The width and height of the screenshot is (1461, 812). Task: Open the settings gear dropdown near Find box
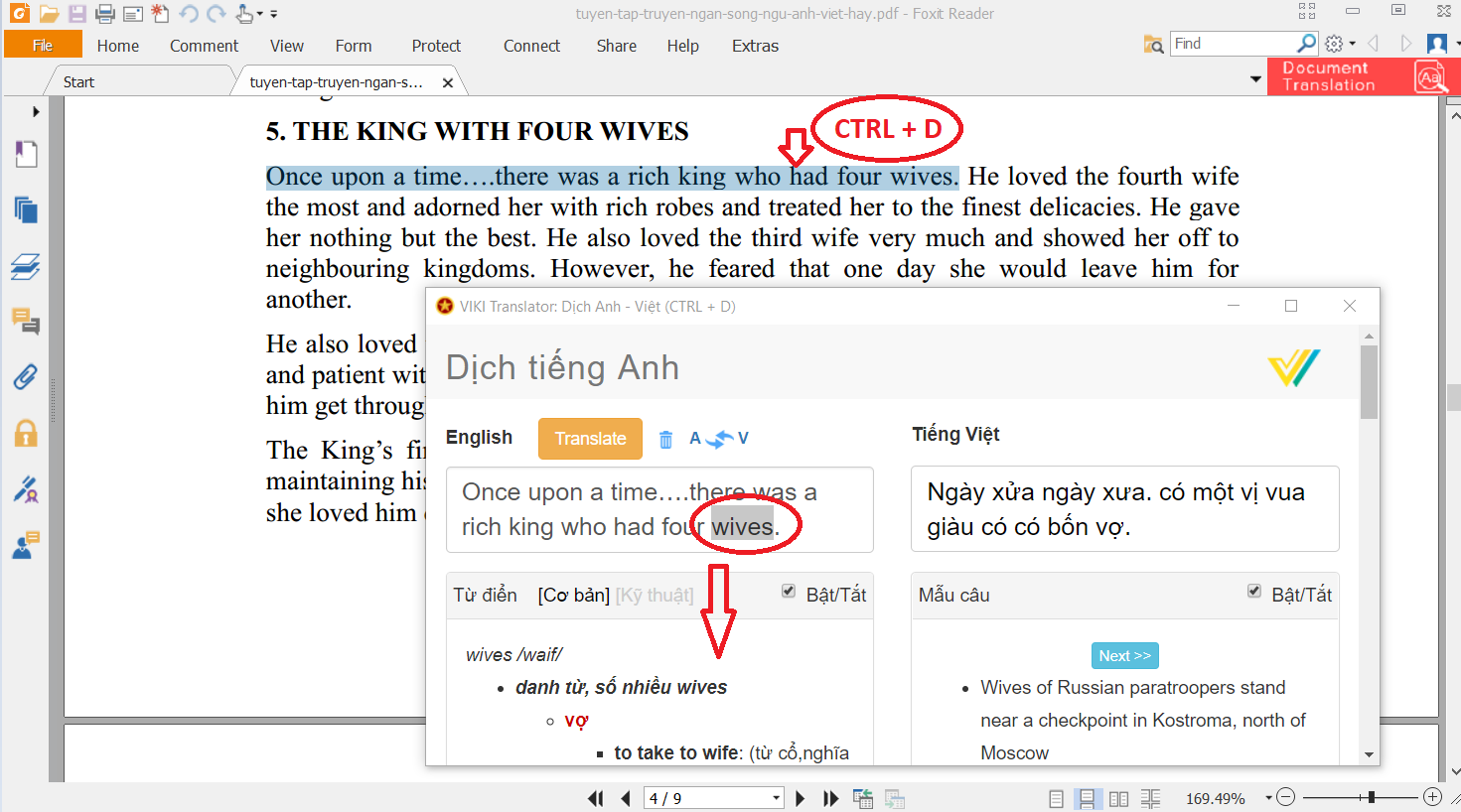(1339, 43)
